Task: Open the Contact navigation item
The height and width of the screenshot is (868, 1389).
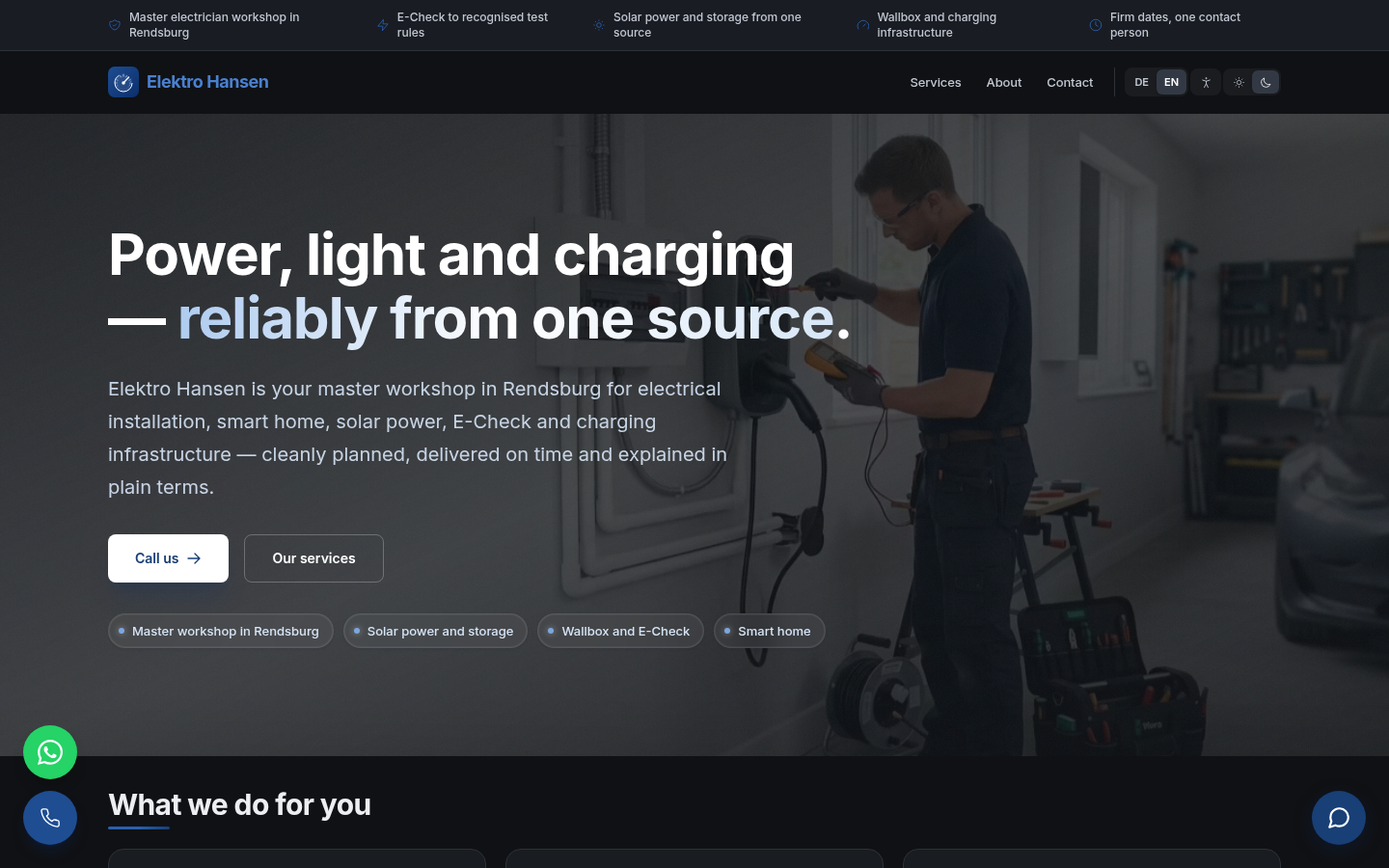Action: 1070,82
